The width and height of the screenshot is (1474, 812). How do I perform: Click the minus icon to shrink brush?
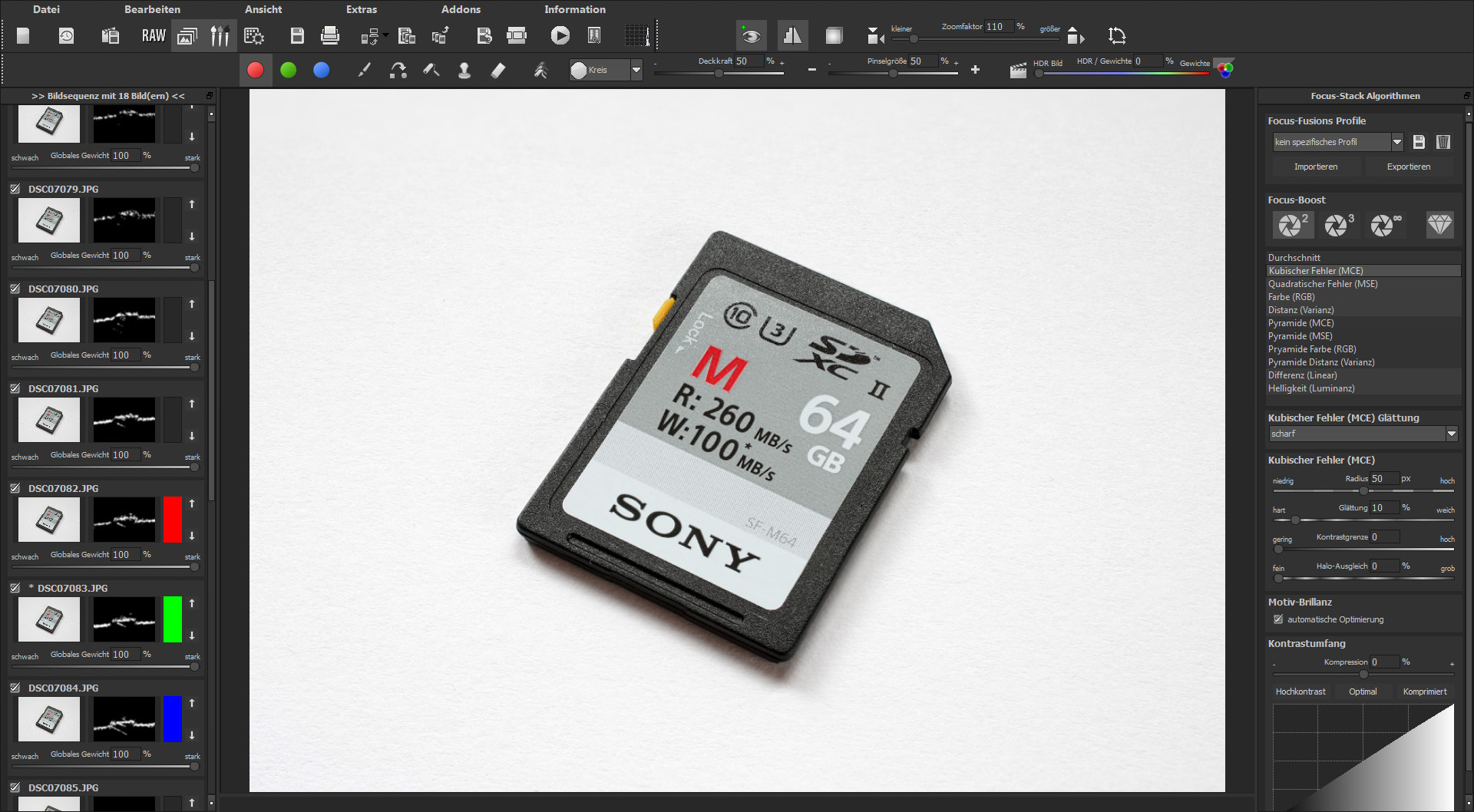pos(812,70)
